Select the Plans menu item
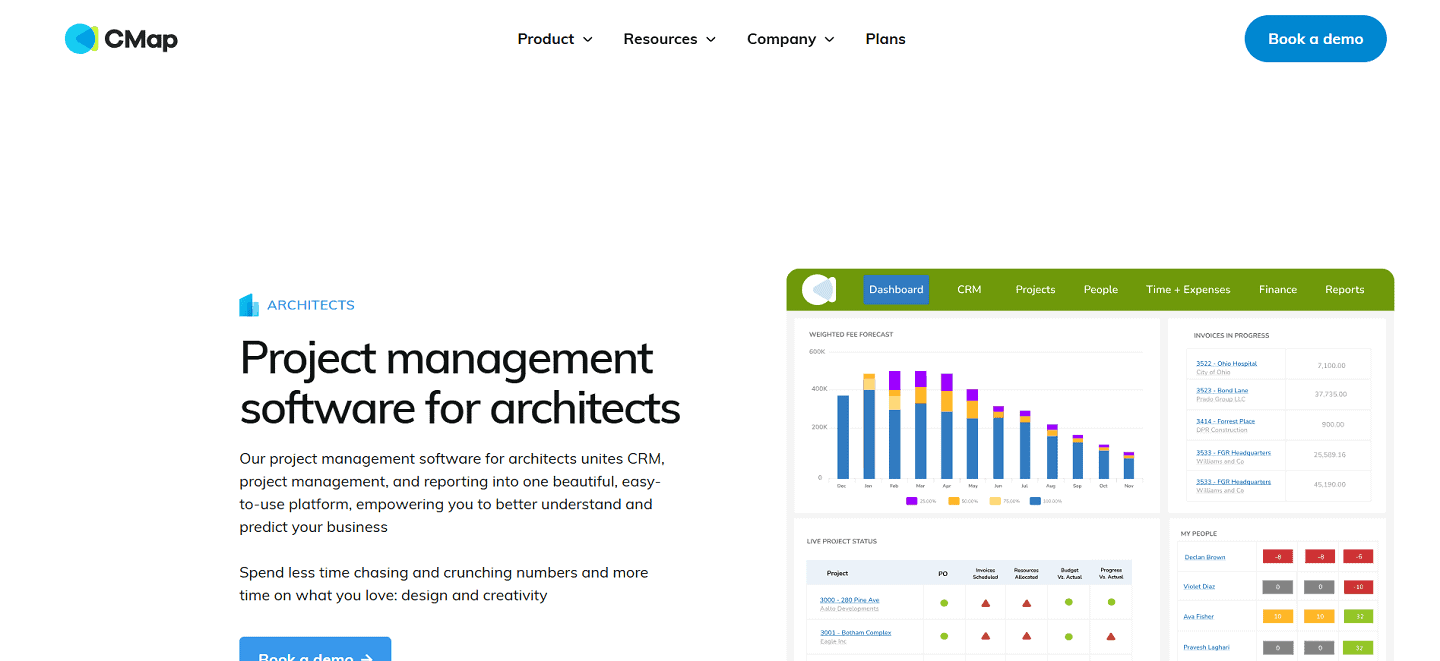1440x661 pixels. pos(885,39)
